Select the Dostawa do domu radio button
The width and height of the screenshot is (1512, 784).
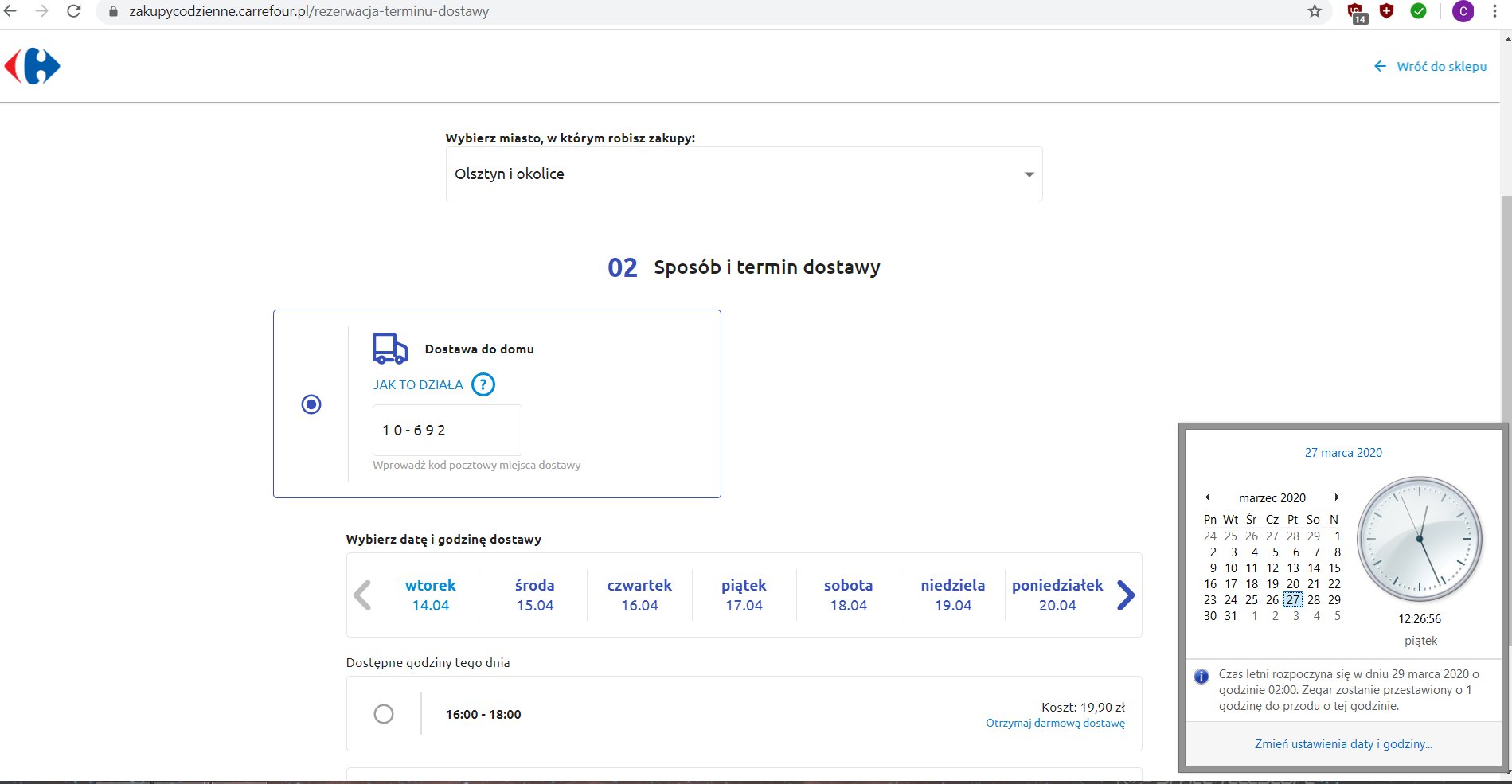coord(311,404)
